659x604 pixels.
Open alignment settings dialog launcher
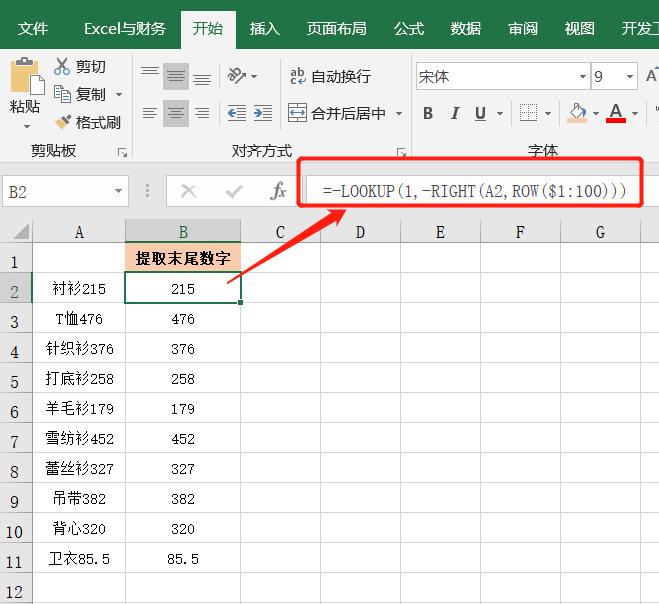point(402,153)
